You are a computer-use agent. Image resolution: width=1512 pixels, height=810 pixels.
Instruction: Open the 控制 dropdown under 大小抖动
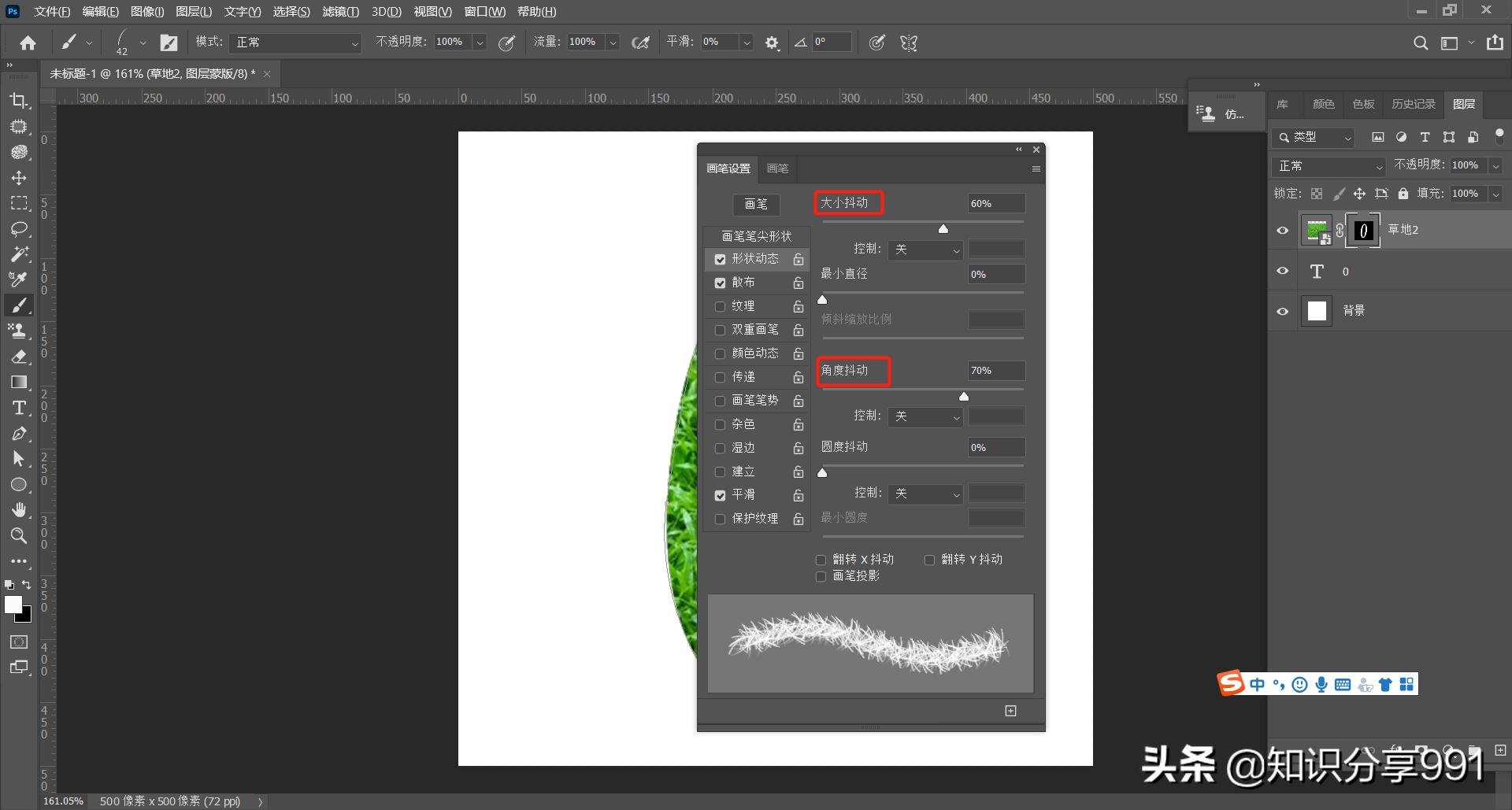pos(925,250)
